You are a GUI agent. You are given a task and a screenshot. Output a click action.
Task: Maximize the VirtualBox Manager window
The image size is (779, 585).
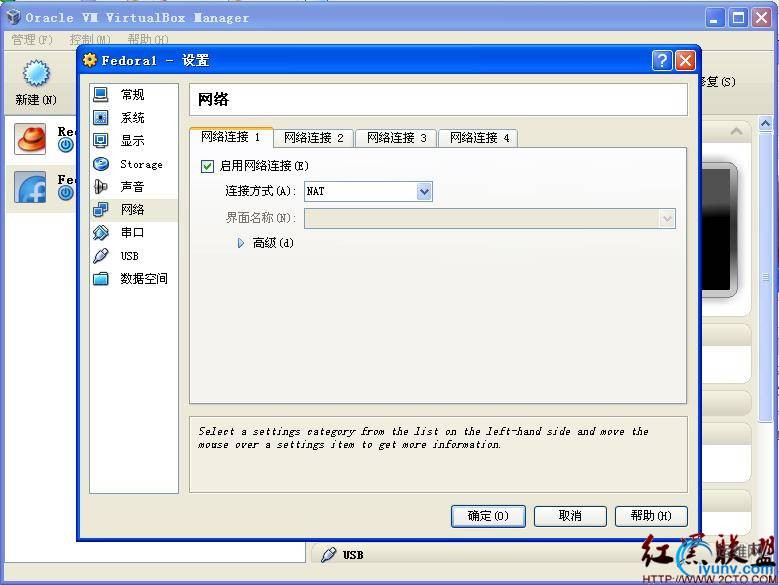(738, 18)
